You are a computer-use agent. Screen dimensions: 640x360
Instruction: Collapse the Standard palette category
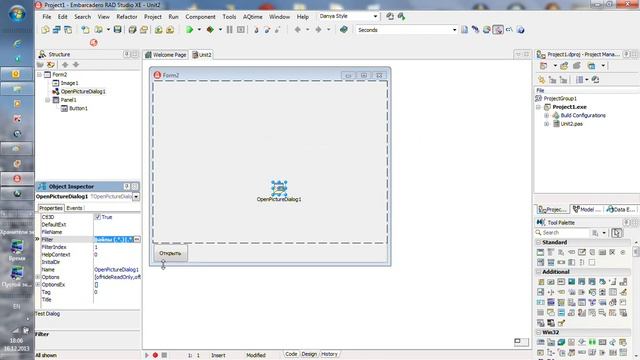click(538, 242)
